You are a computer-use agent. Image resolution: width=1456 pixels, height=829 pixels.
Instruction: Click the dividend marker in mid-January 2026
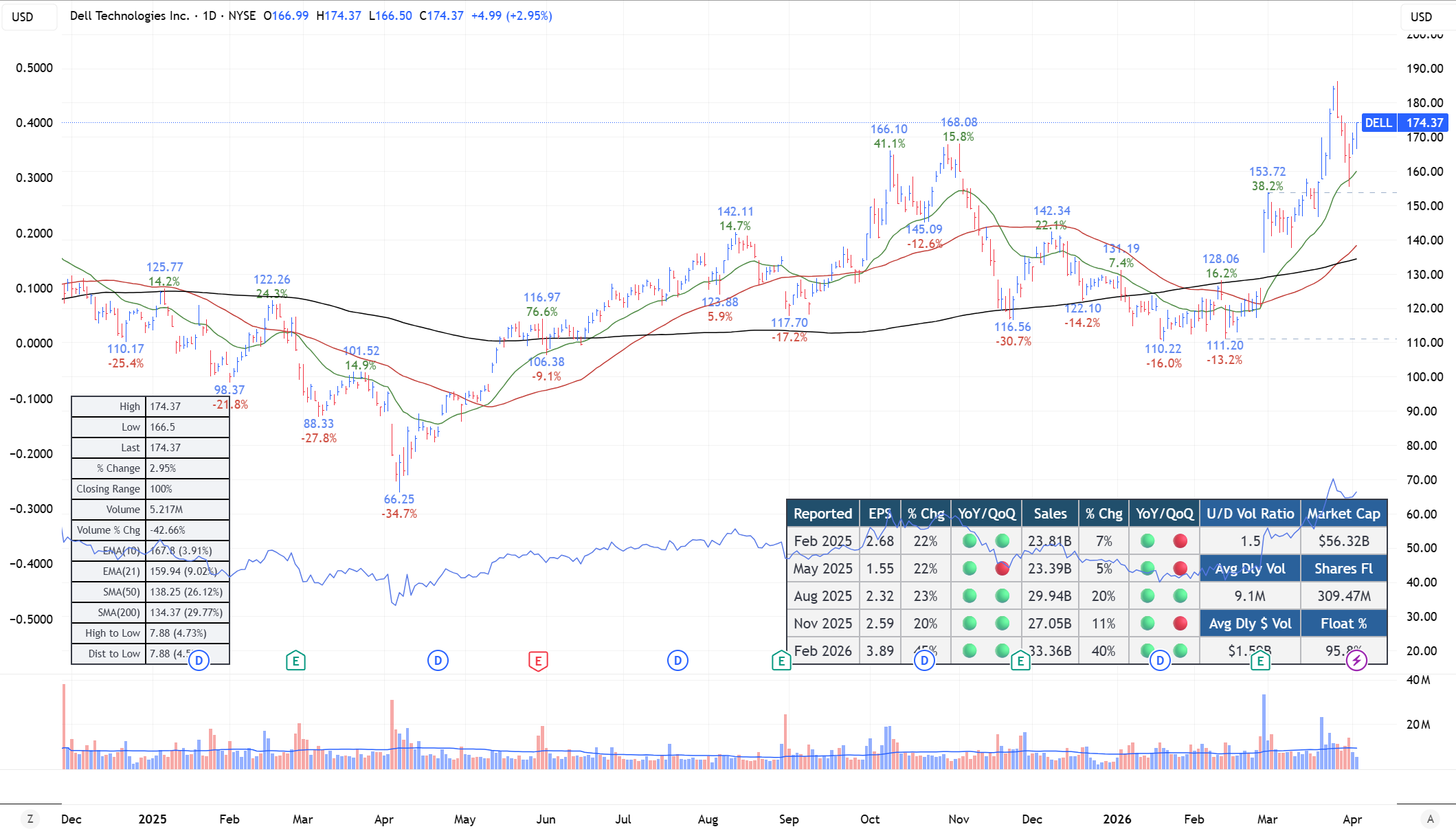pyautogui.click(x=1160, y=661)
